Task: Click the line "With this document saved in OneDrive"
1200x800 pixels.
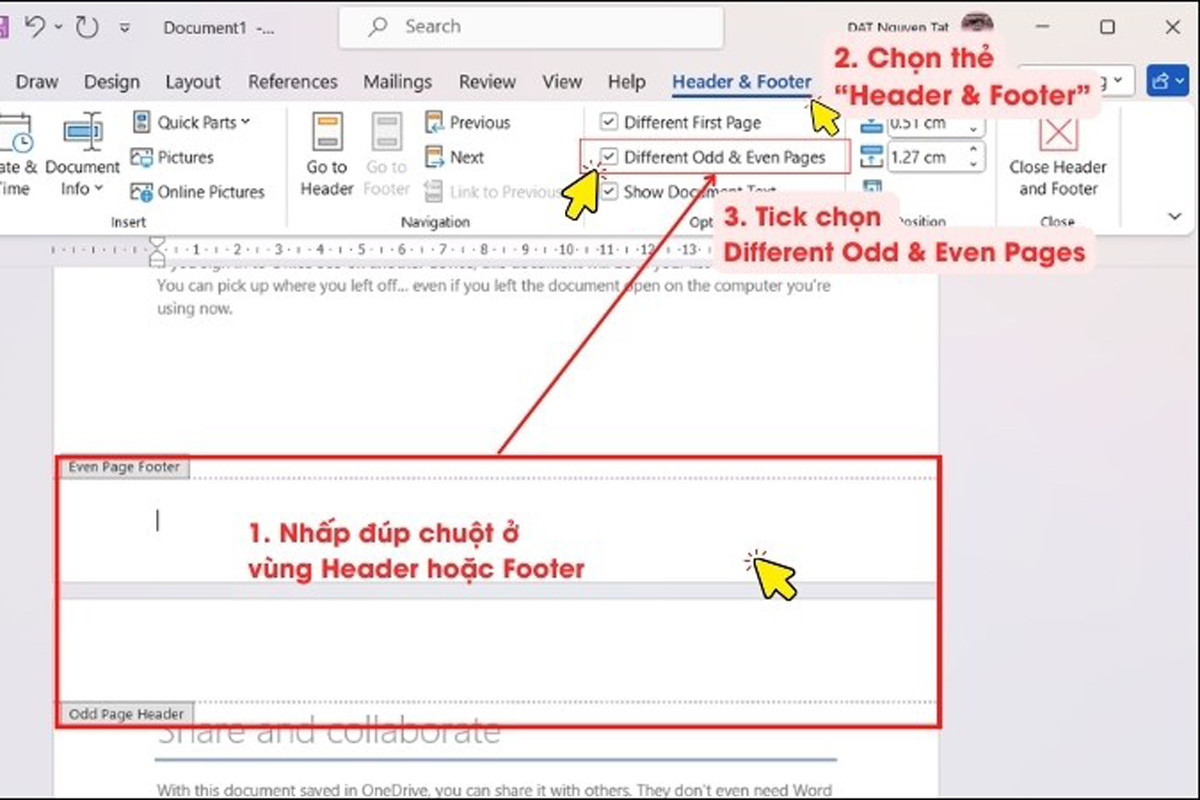Action: 496,790
